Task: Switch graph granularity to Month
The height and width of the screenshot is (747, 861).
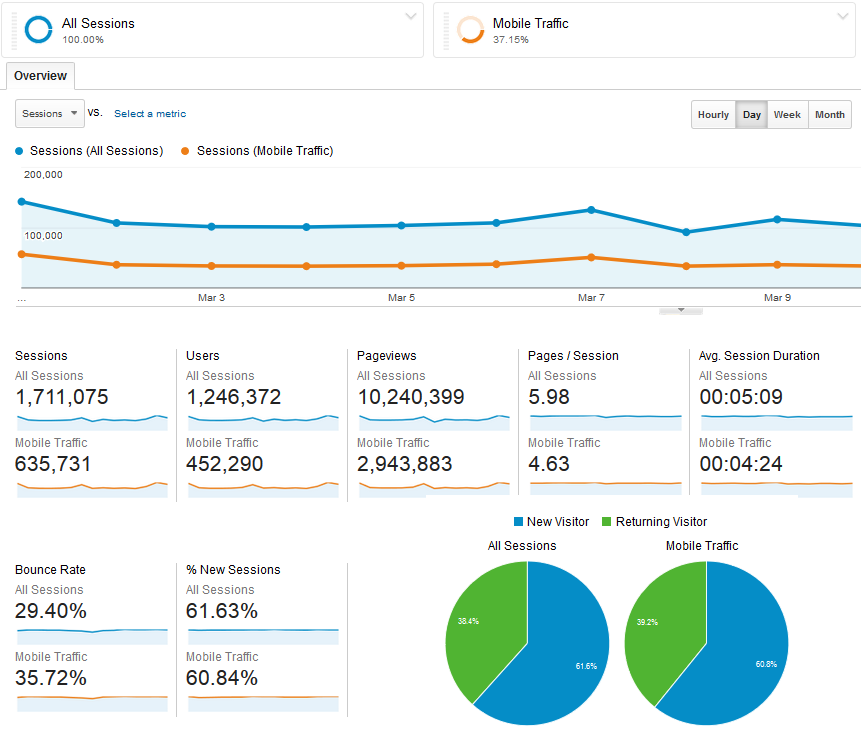Action: pyautogui.click(x=830, y=114)
